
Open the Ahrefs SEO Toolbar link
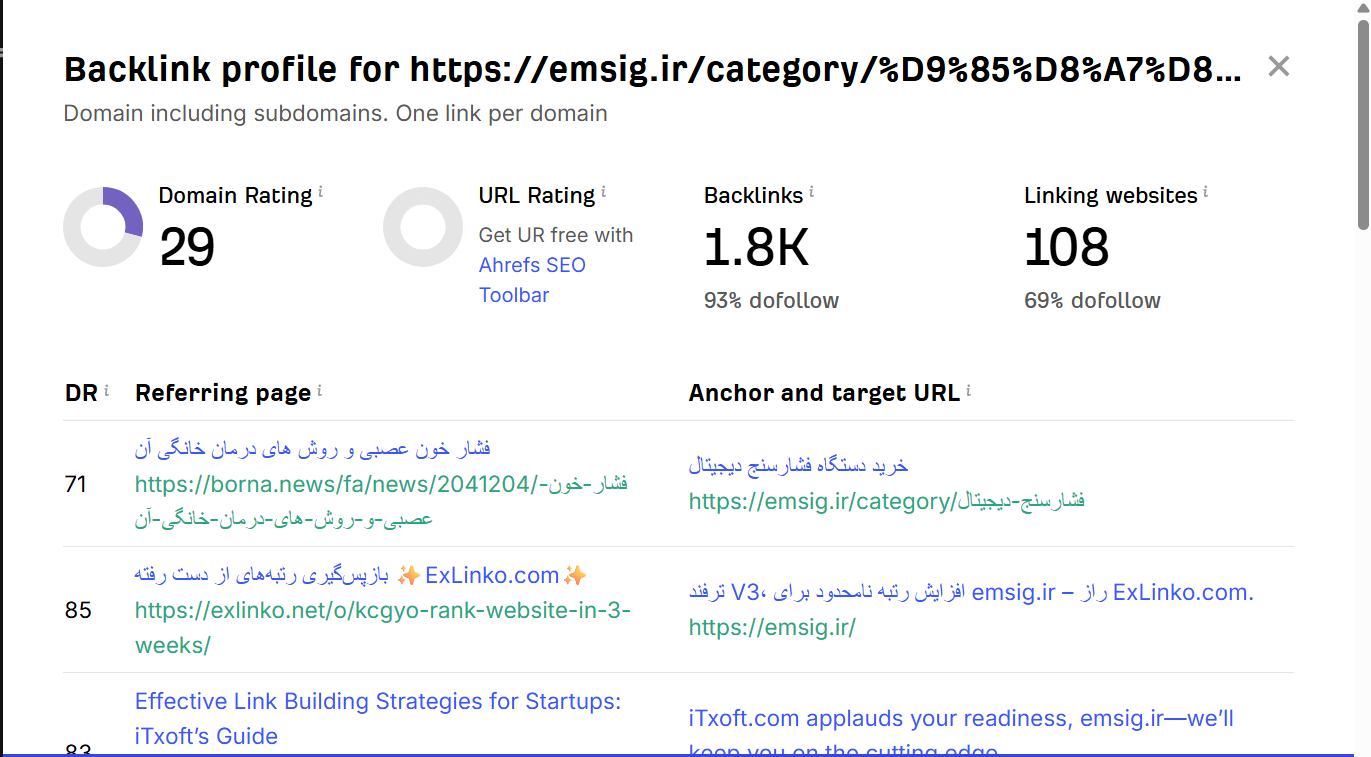532,280
